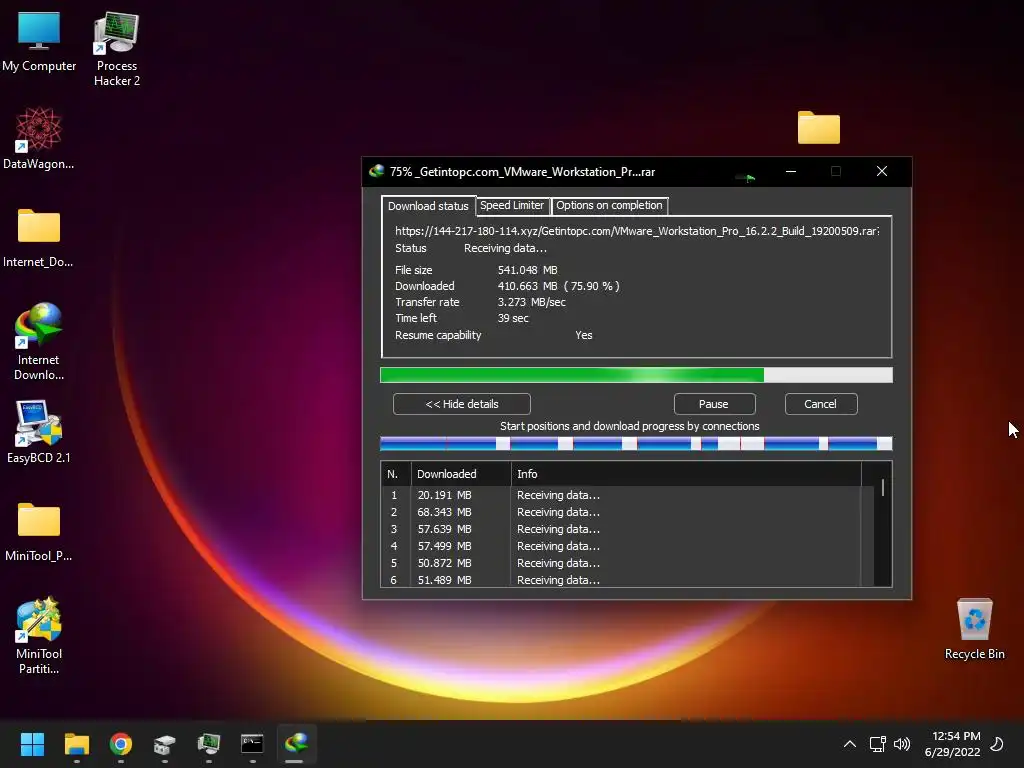
Task: Select MiniTool Partition desktop shortcut
Action: point(39,635)
